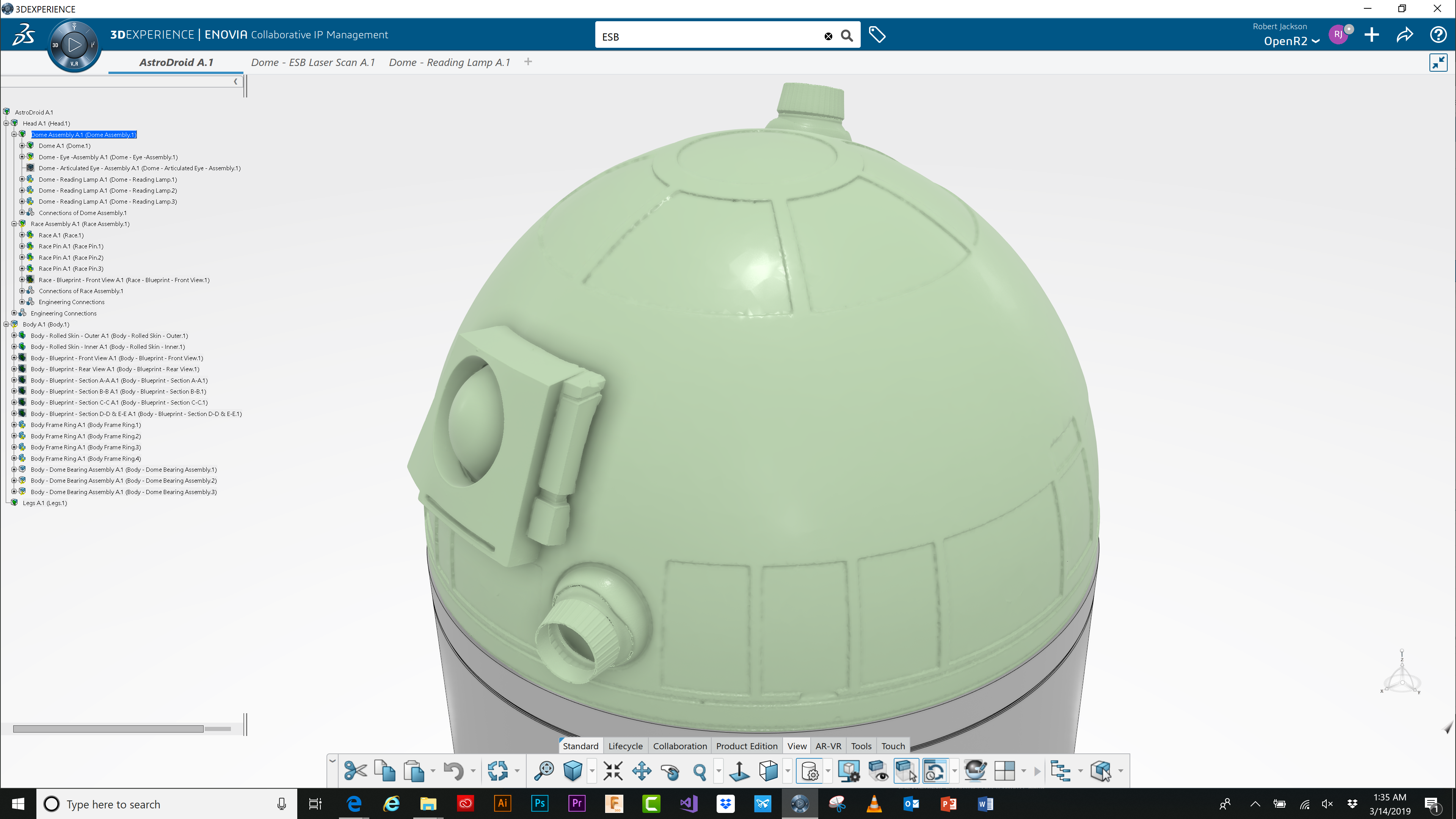Click the Normal View plane arrow icon
Screen dimensions: 1456x819
pyautogui.click(x=739, y=771)
